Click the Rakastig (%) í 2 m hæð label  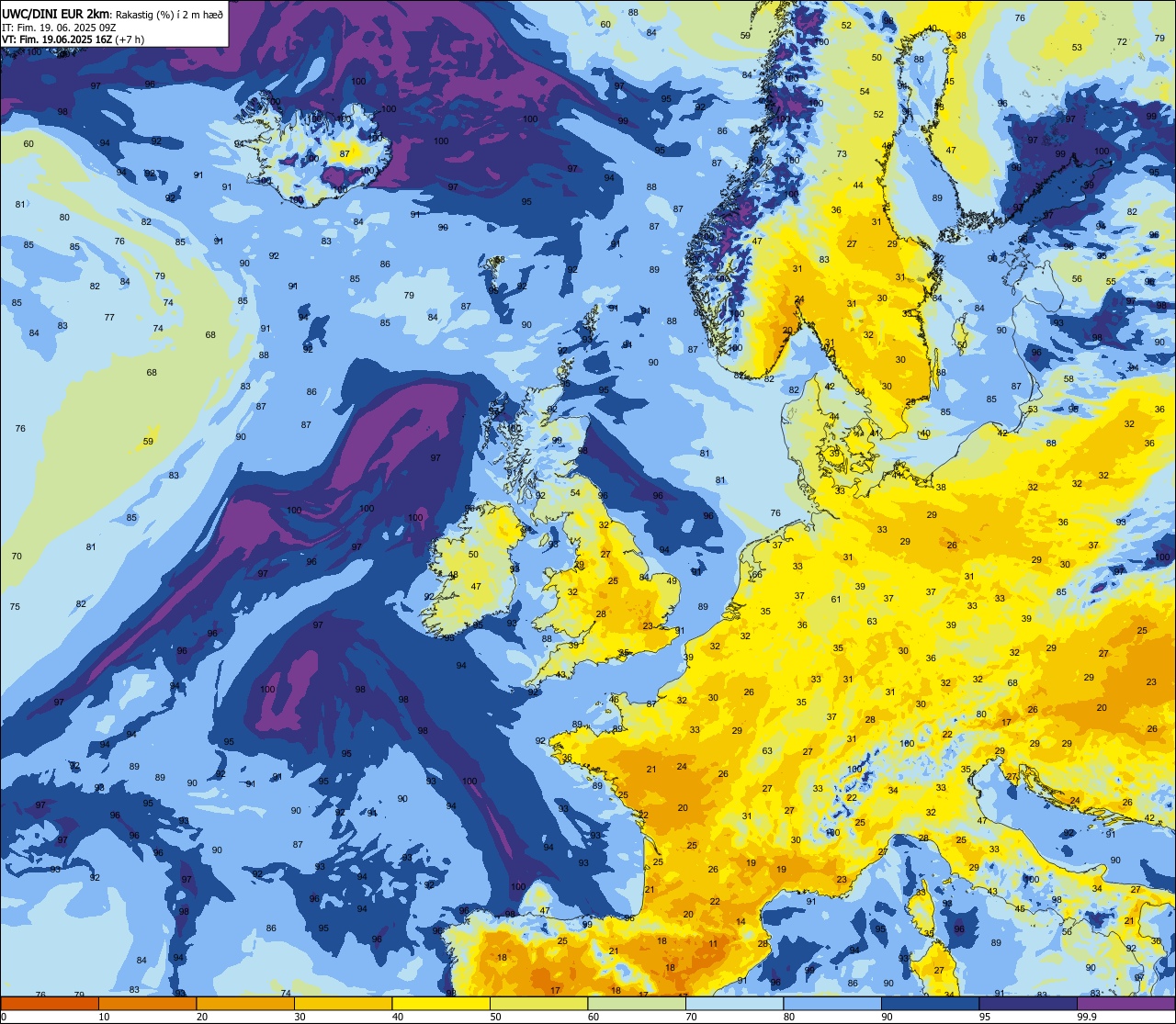click(168, 14)
